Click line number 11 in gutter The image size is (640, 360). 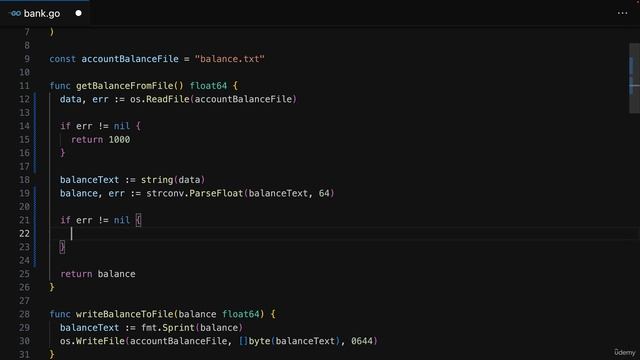click(x=24, y=86)
